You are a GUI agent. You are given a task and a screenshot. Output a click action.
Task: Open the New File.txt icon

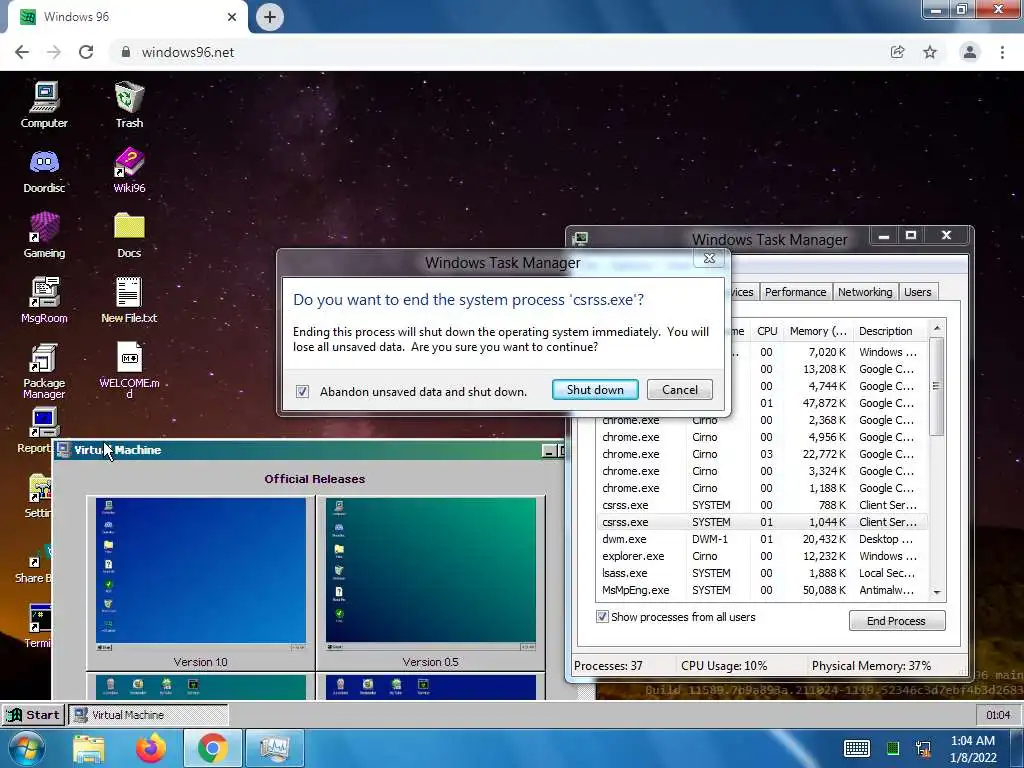129,300
